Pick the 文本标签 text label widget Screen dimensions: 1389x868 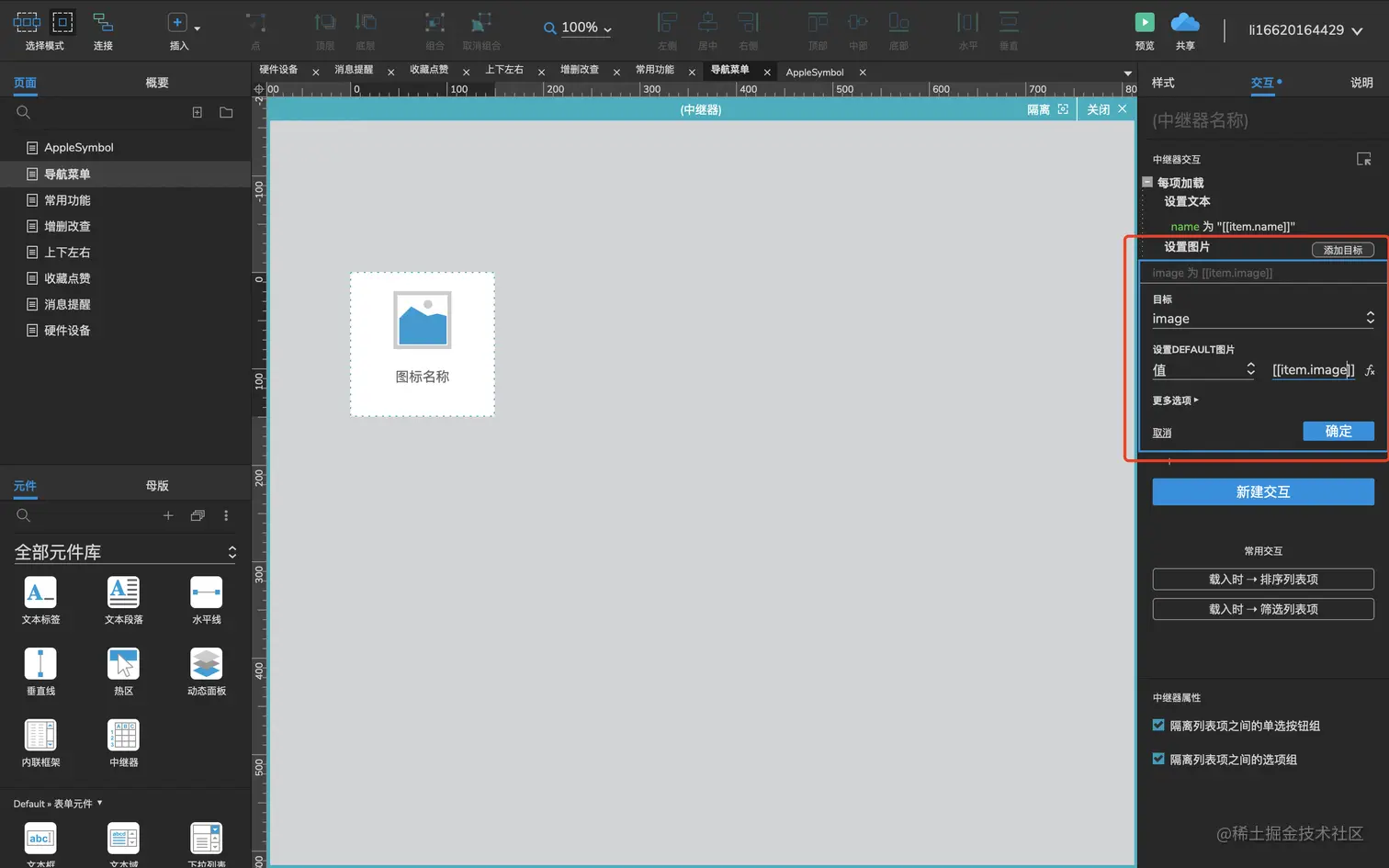click(40, 601)
